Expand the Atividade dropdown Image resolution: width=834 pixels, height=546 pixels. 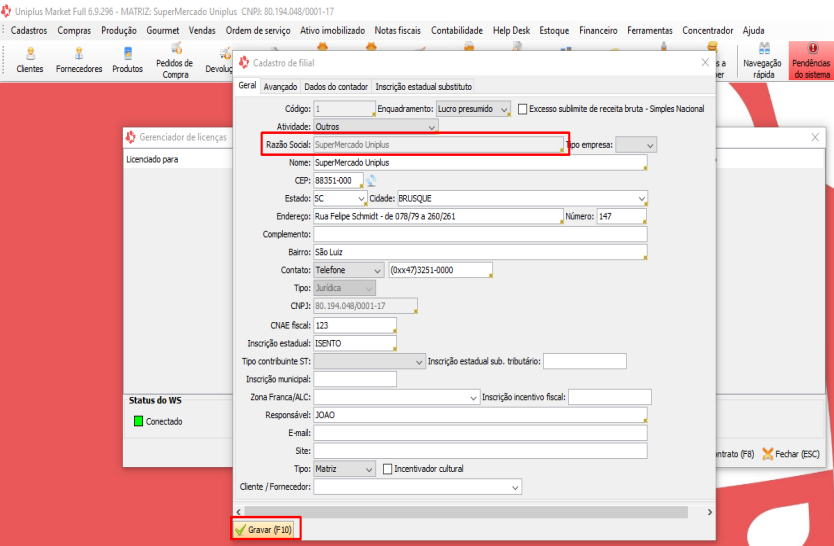point(376,127)
